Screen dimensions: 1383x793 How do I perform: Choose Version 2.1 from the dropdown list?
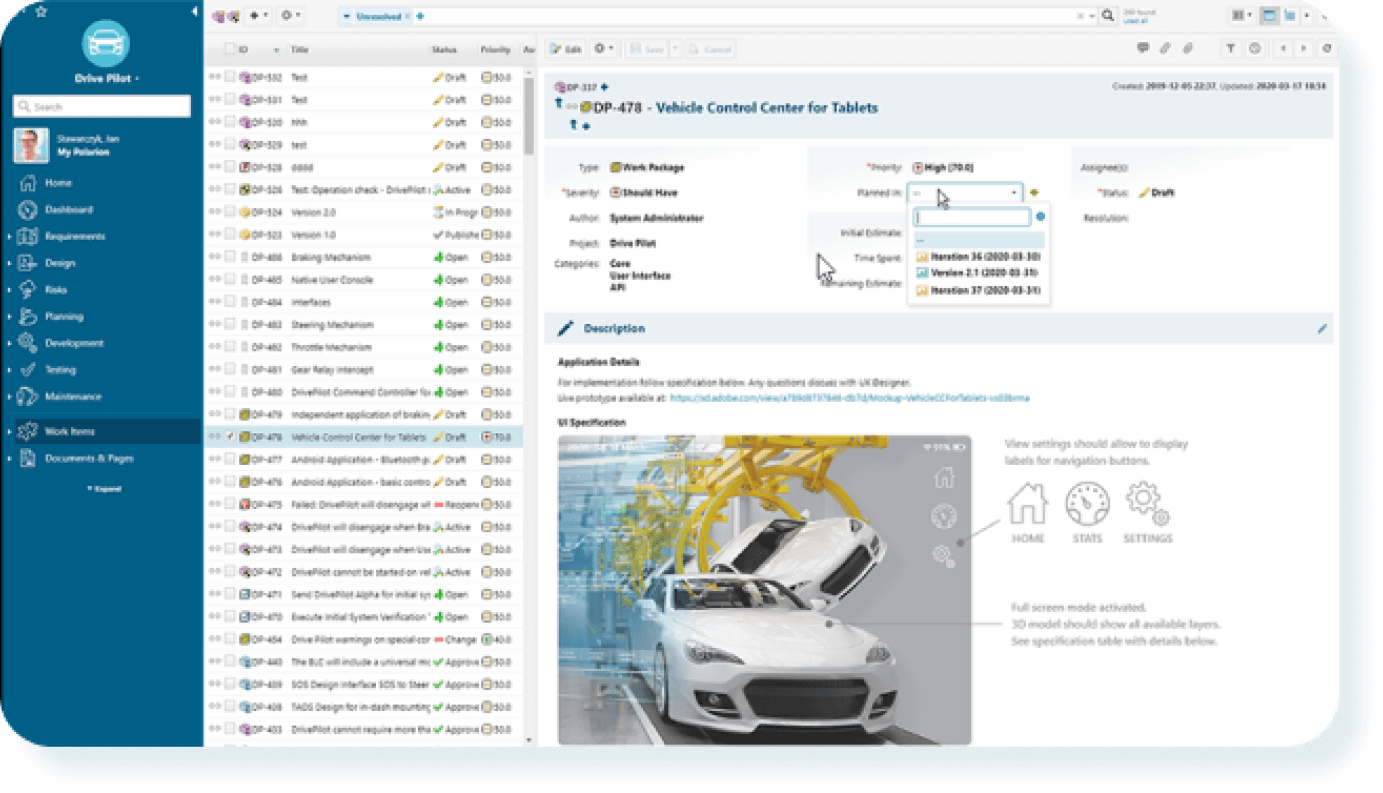coord(970,273)
